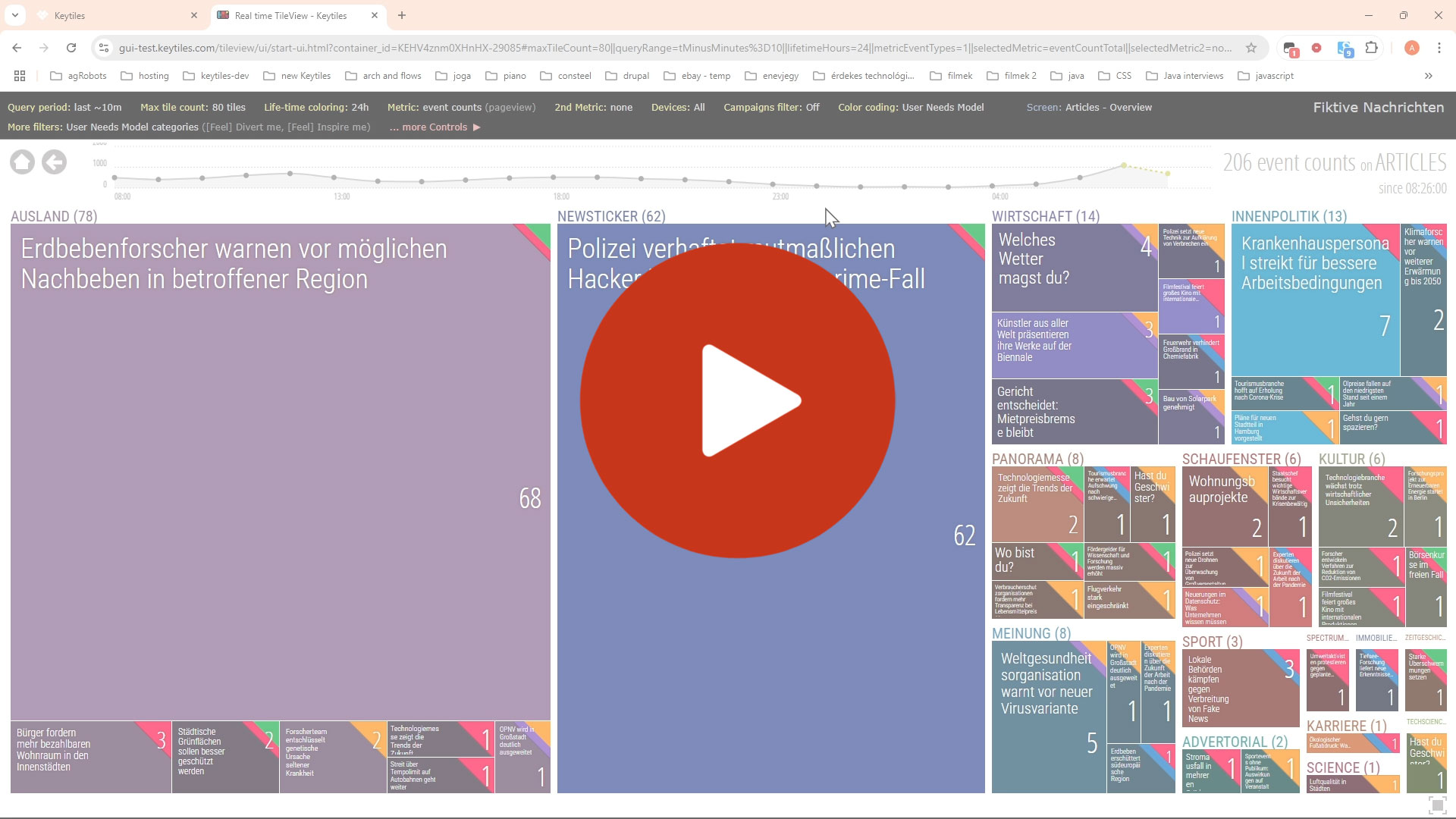Go back with the browser back arrow
The width and height of the screenshot is (1456, 819).
pos(17,48)
